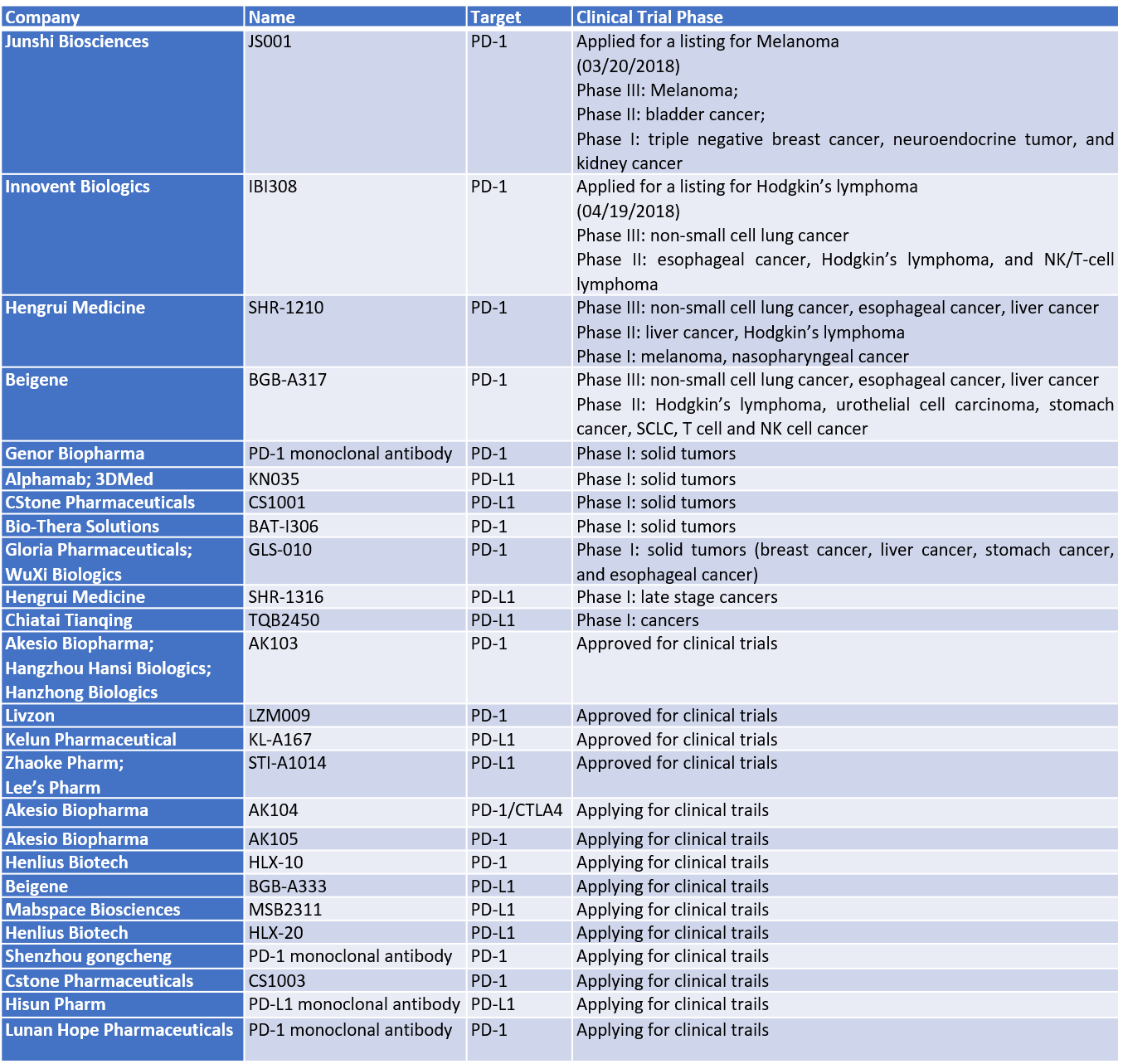
Task: Click the SHR-1316 drug name
Action: tap(286, 597)
